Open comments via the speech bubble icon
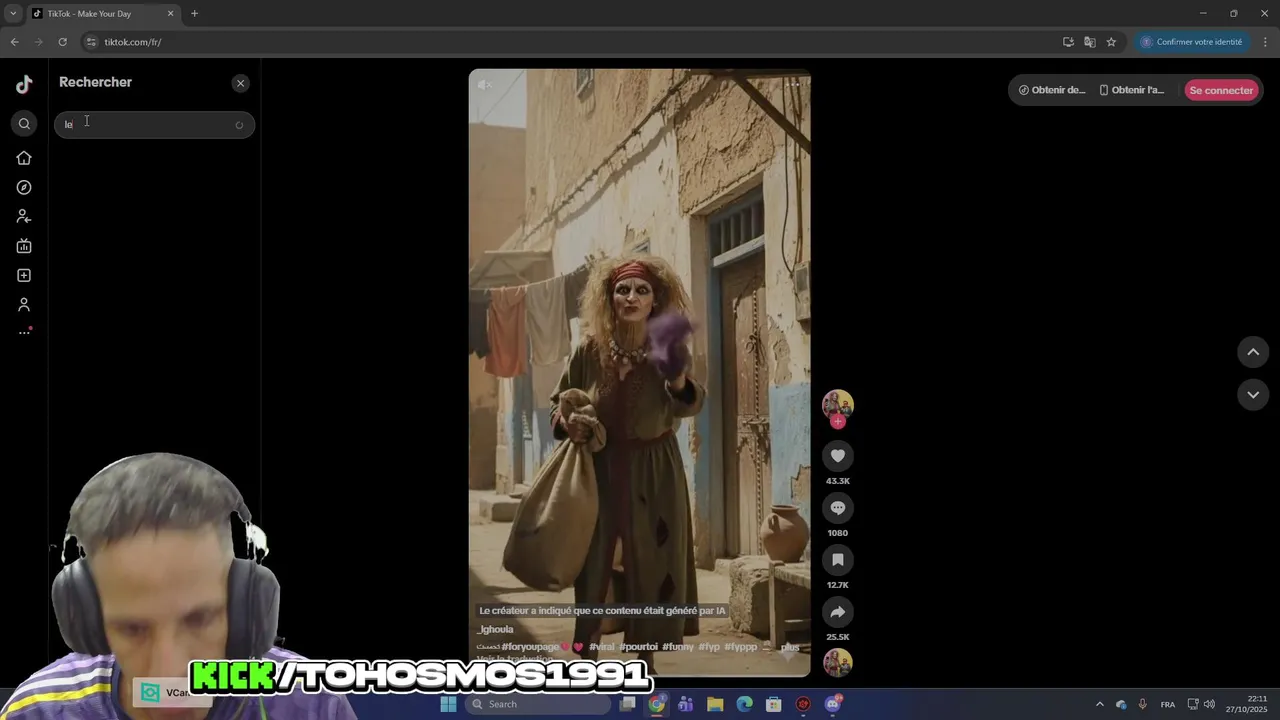The image size is (1280, 720). pyautogui.click(x=838, y=508)
